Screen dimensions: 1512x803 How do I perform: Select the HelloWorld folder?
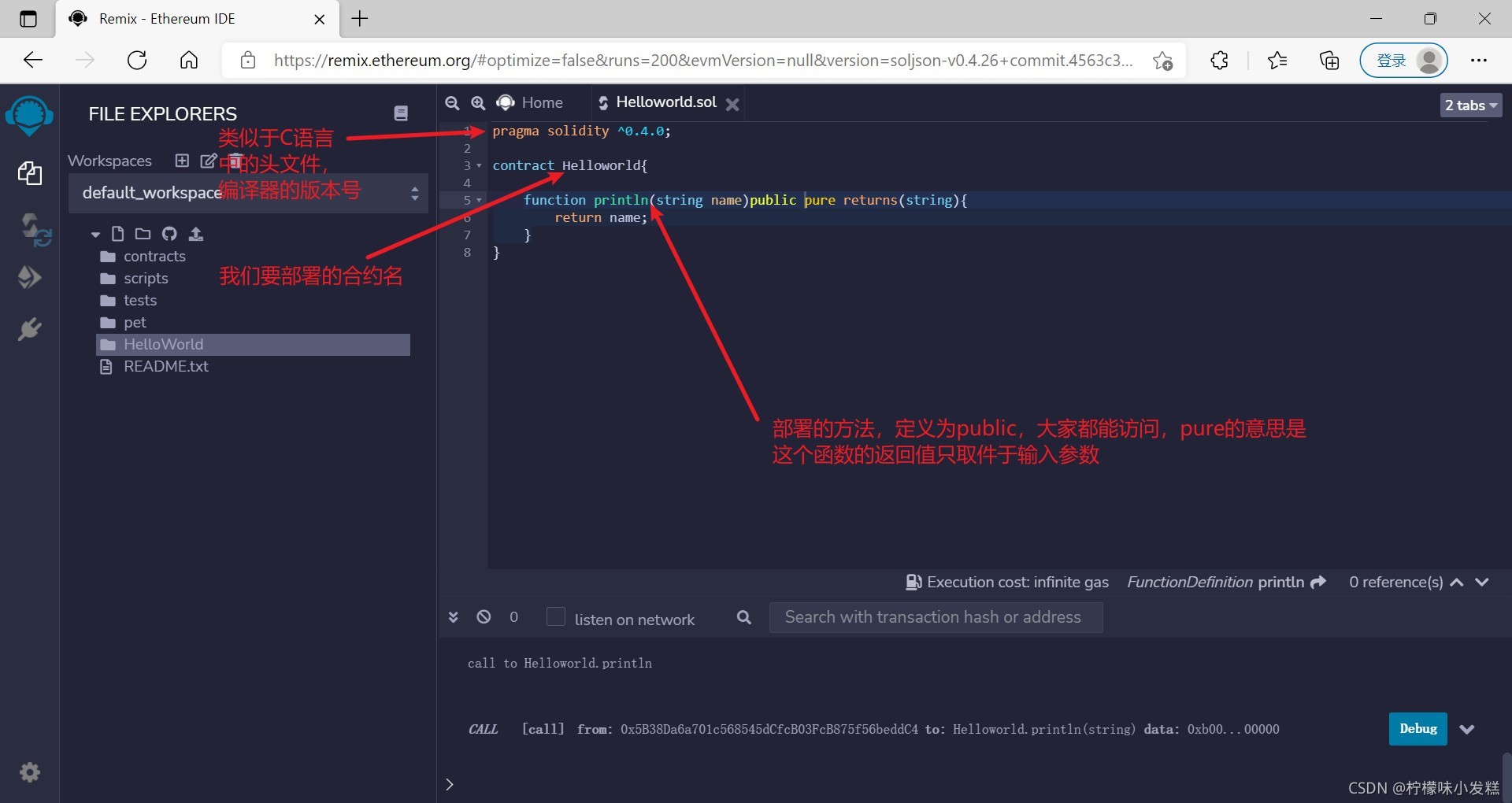click(x=253, y=345)
